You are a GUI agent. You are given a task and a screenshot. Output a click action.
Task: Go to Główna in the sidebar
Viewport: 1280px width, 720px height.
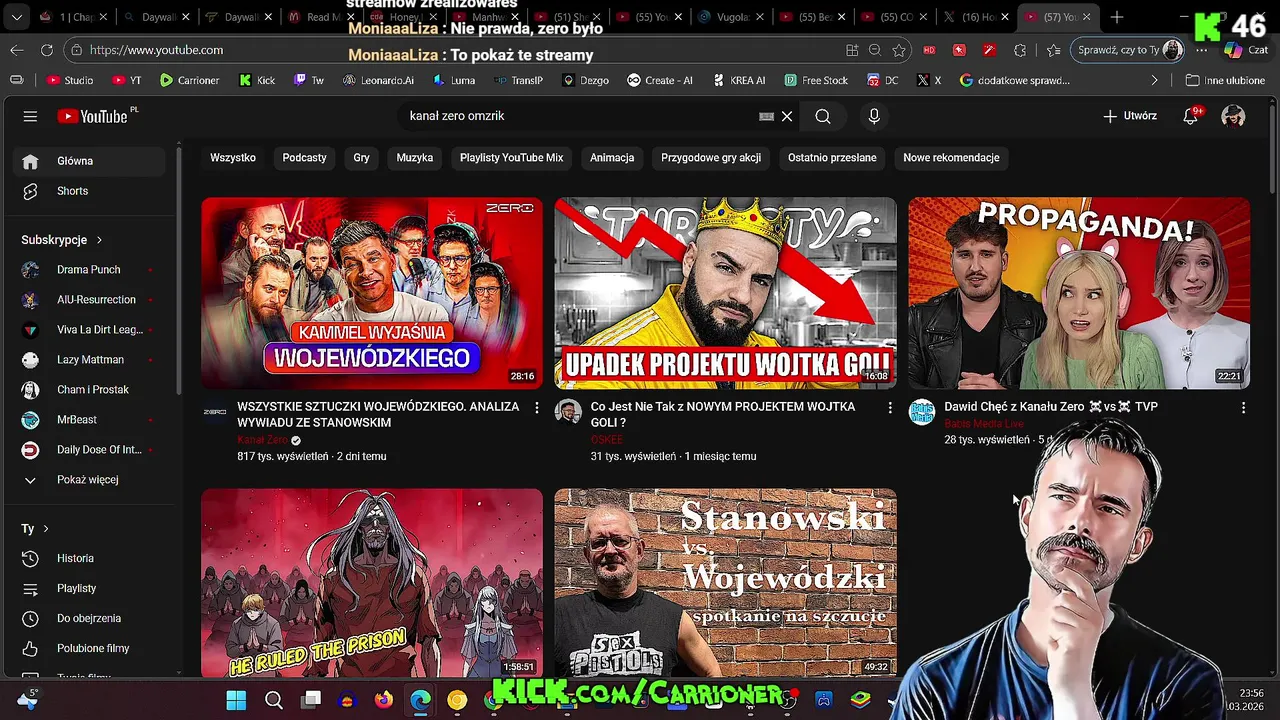tap(90, 161)
